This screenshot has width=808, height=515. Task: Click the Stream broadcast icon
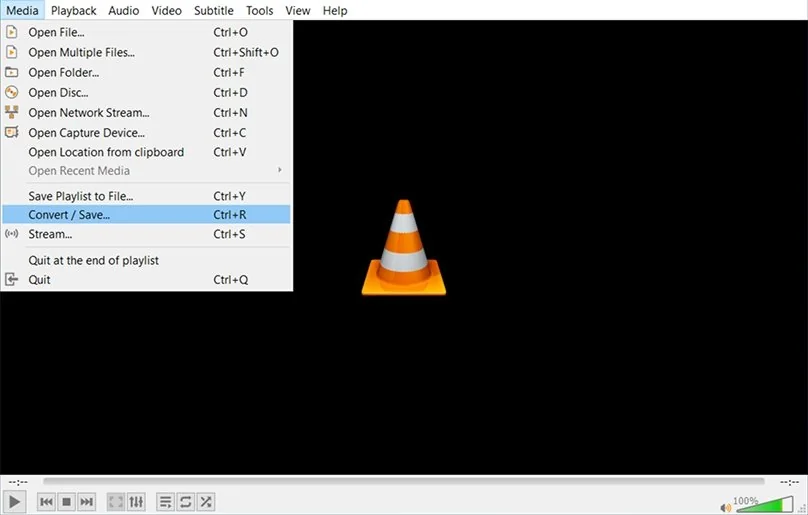tap(11, 234)
